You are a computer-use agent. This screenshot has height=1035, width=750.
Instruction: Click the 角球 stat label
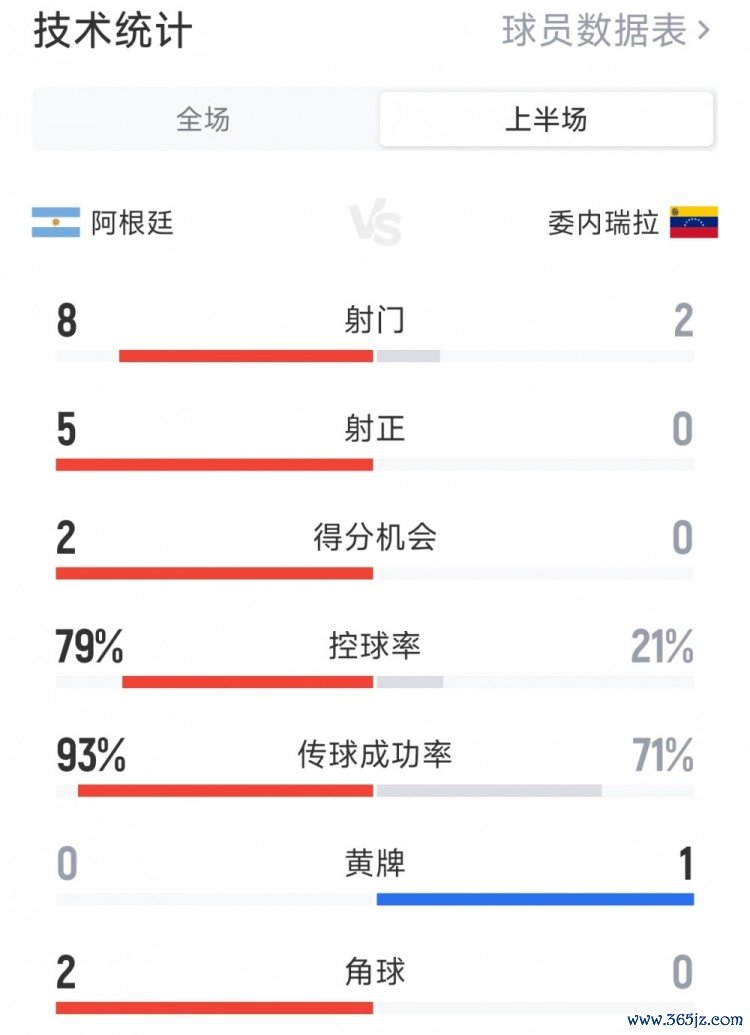click(374, 972)
